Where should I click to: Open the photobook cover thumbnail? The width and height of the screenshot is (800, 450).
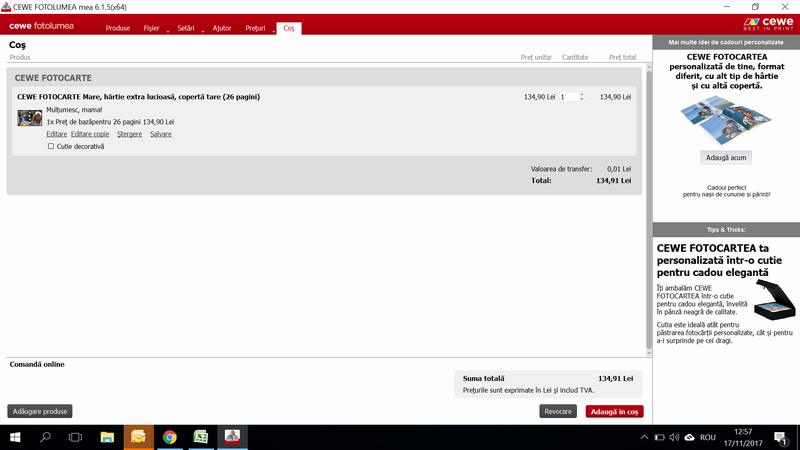[30, 118]
